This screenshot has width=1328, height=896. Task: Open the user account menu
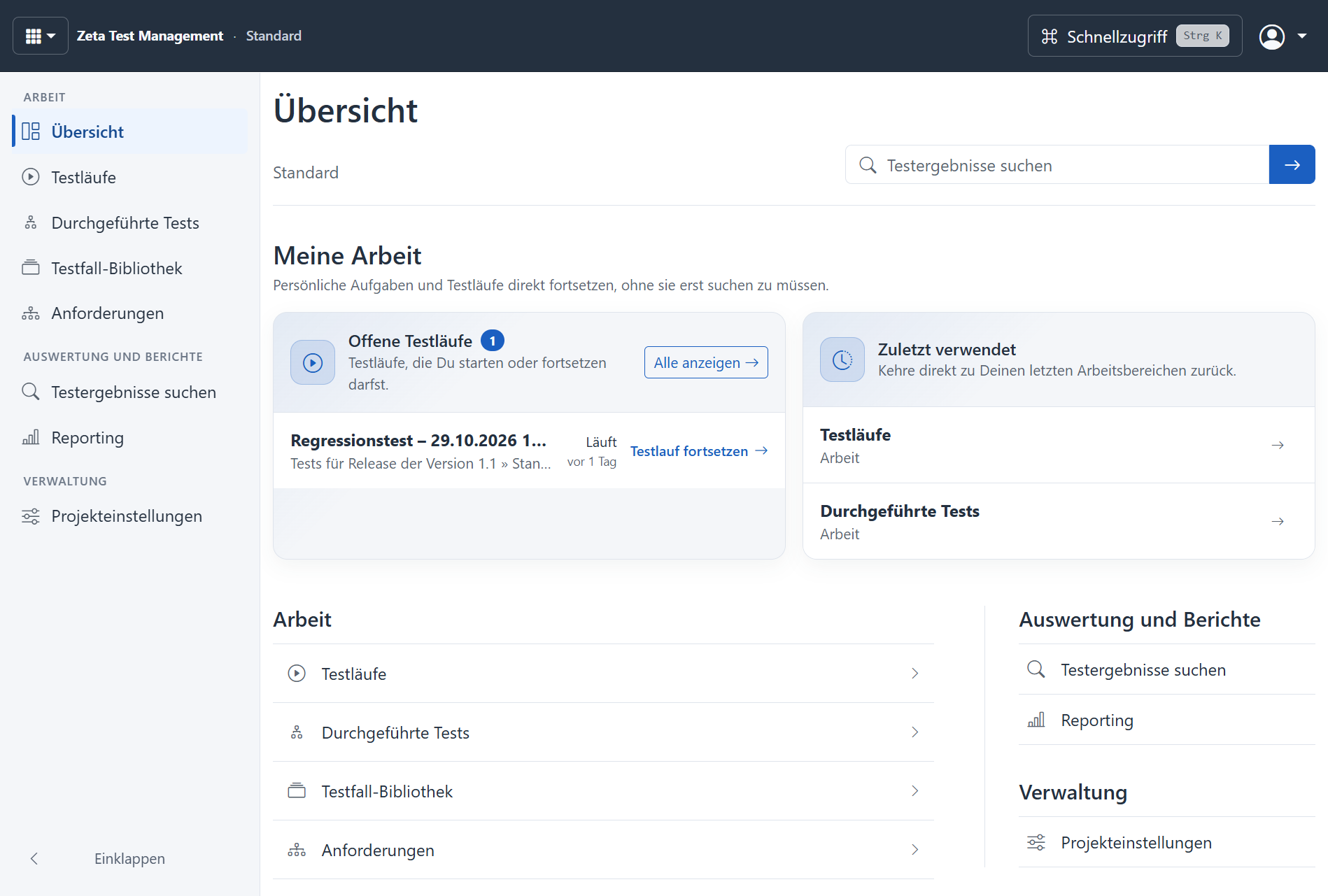(1283, 36)
